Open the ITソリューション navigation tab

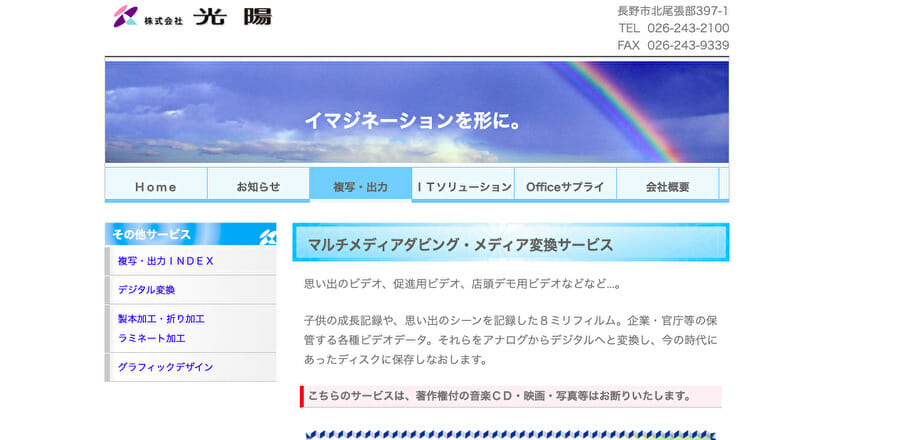coord(463,185)
